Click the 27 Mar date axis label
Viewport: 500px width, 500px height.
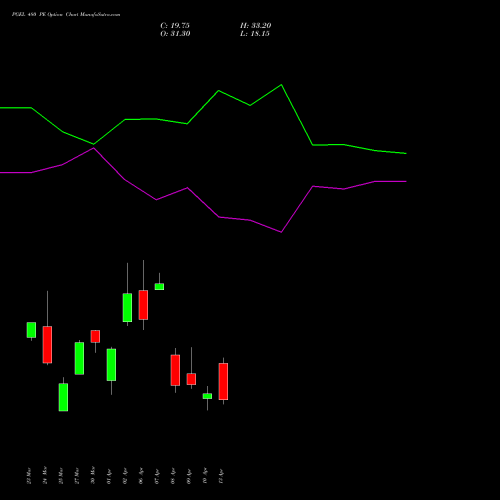pos(77,476)
